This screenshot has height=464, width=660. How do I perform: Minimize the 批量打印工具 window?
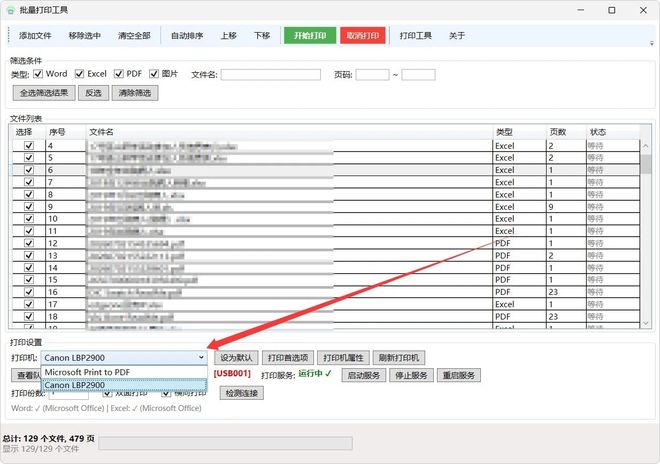click(581, 10)
